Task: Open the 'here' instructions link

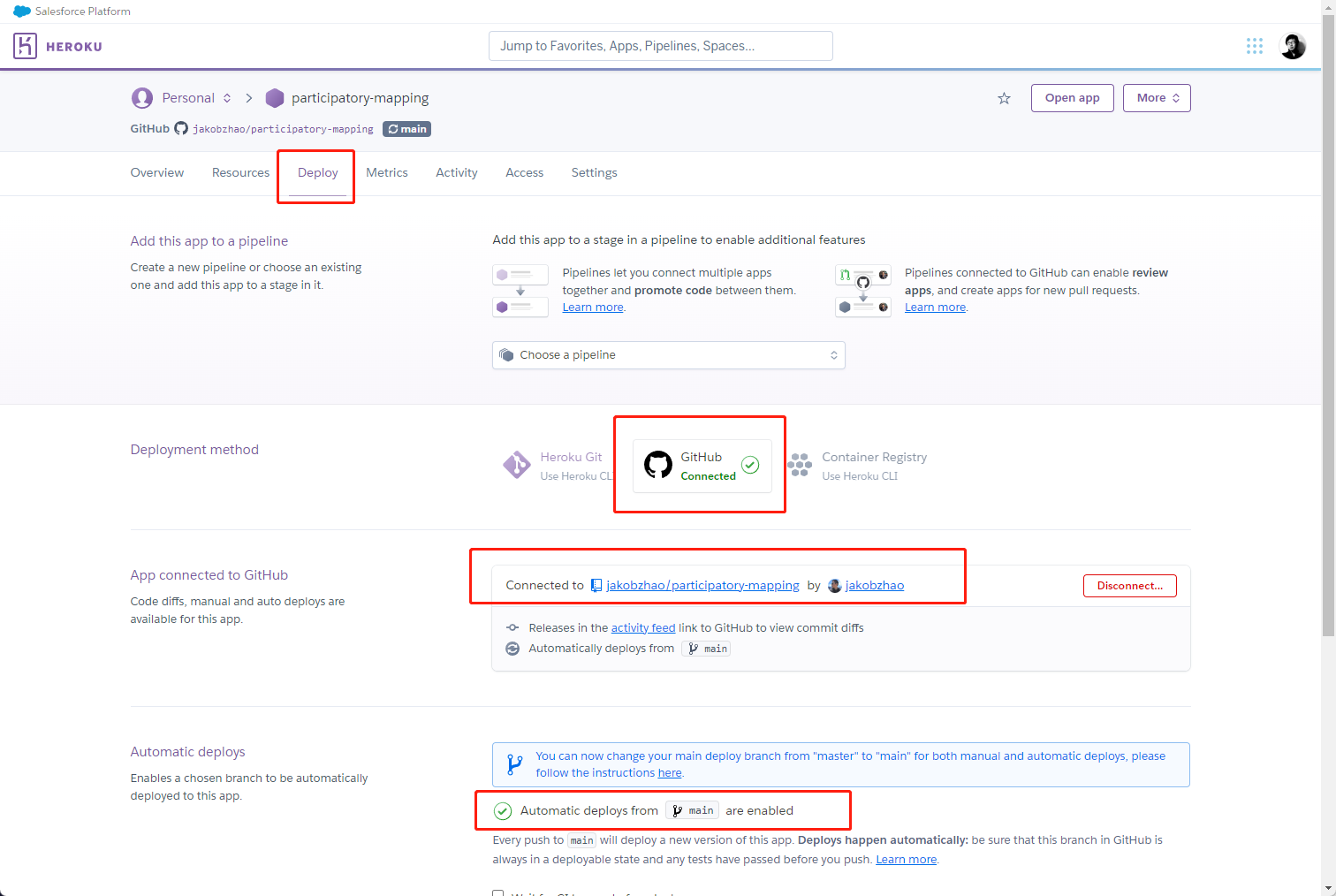Action: (670, 772)
